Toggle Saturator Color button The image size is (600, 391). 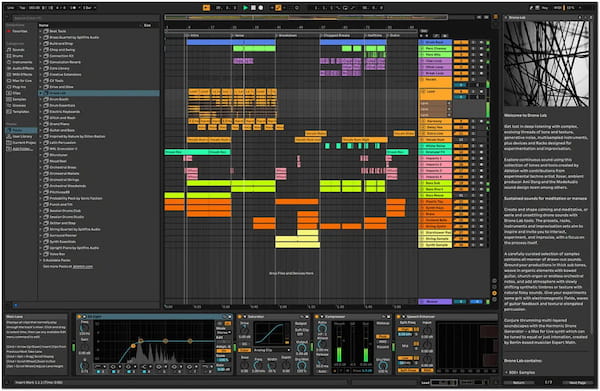[244, 350]
